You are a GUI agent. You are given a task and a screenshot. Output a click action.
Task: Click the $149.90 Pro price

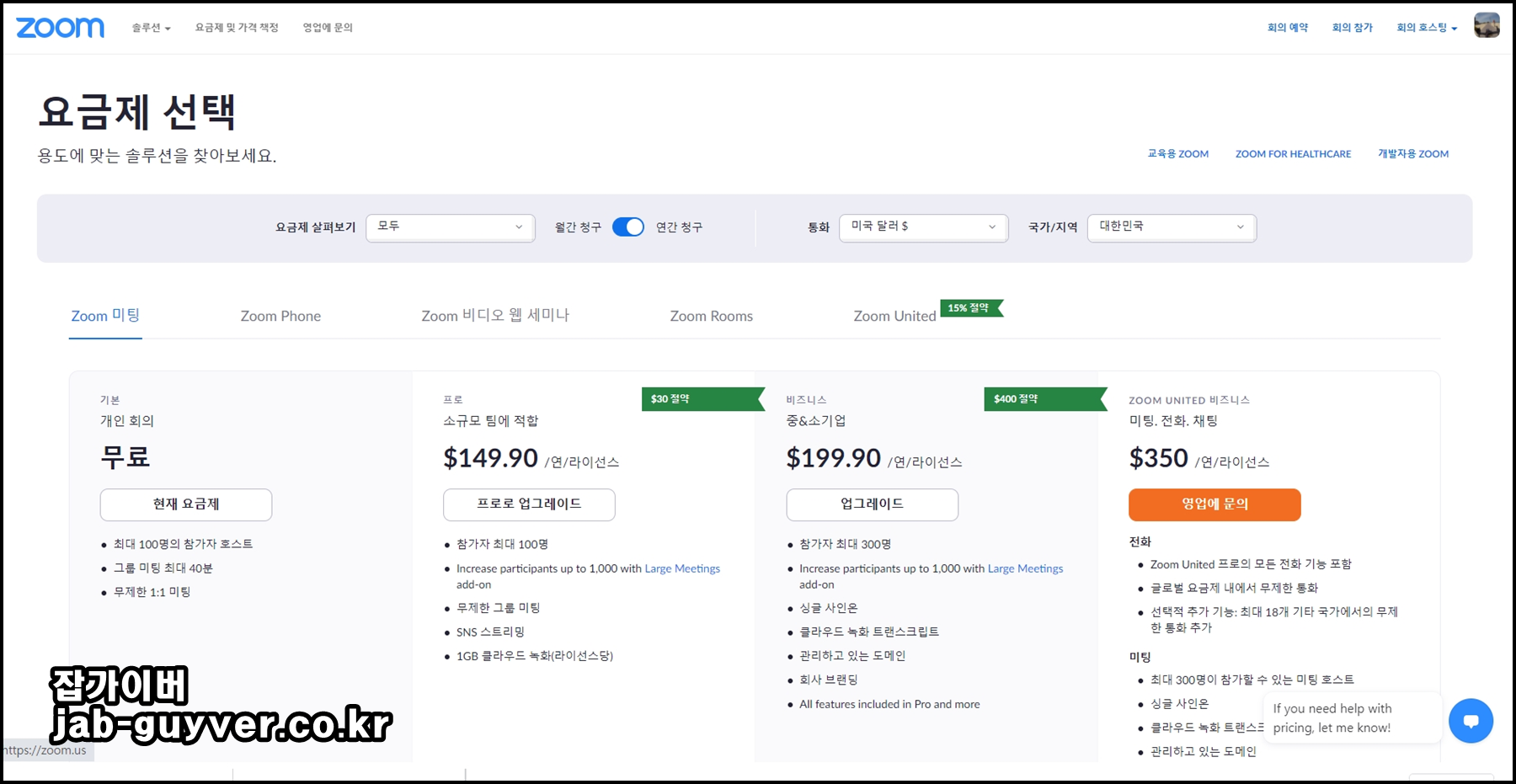[490, 458]
